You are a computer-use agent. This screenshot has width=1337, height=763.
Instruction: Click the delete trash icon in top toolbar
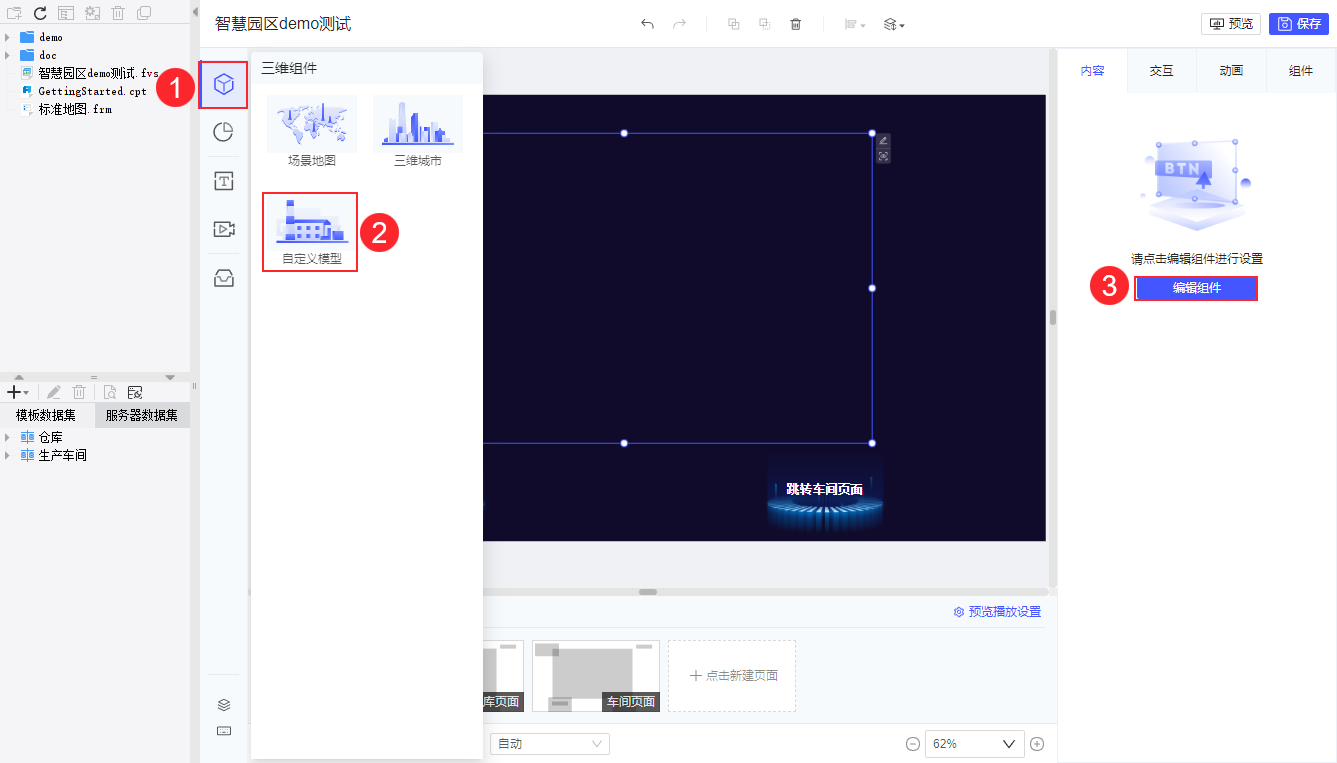coord(796,24)
